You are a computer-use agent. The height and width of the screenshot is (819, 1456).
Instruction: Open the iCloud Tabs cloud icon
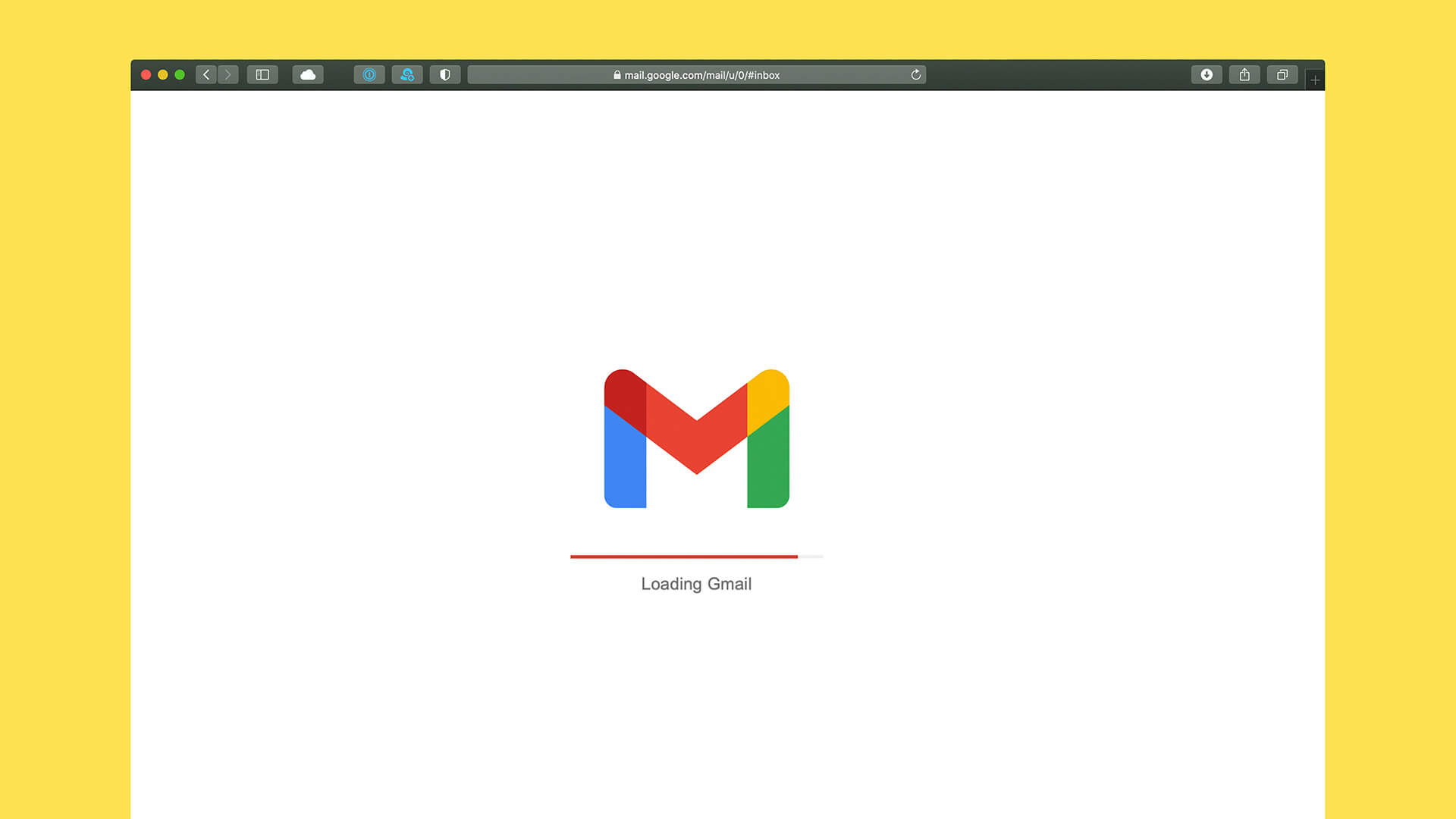coord(307,74)
